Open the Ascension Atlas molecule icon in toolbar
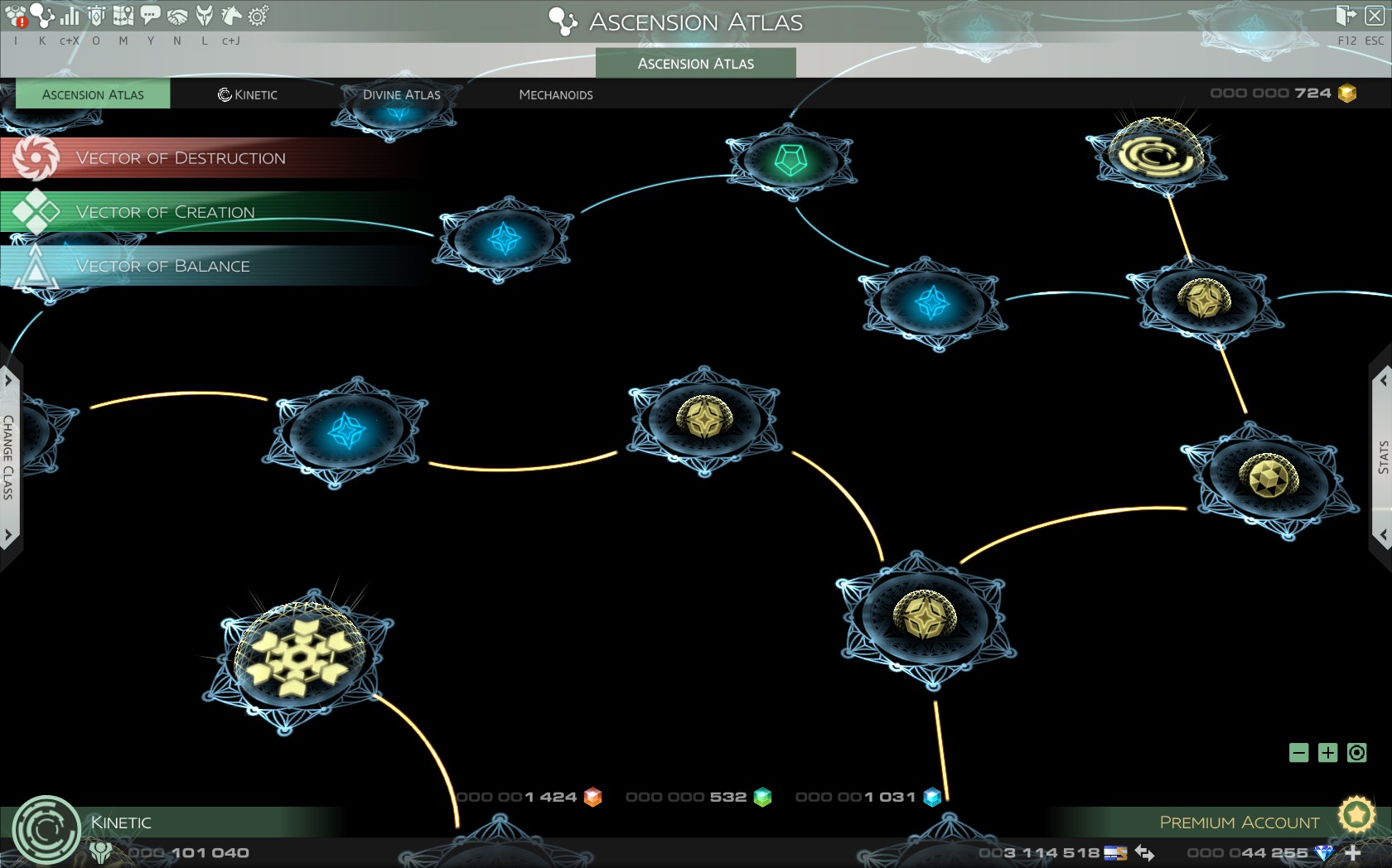Viewport: 1392px width, 868px height. click(x=42, y=15)
